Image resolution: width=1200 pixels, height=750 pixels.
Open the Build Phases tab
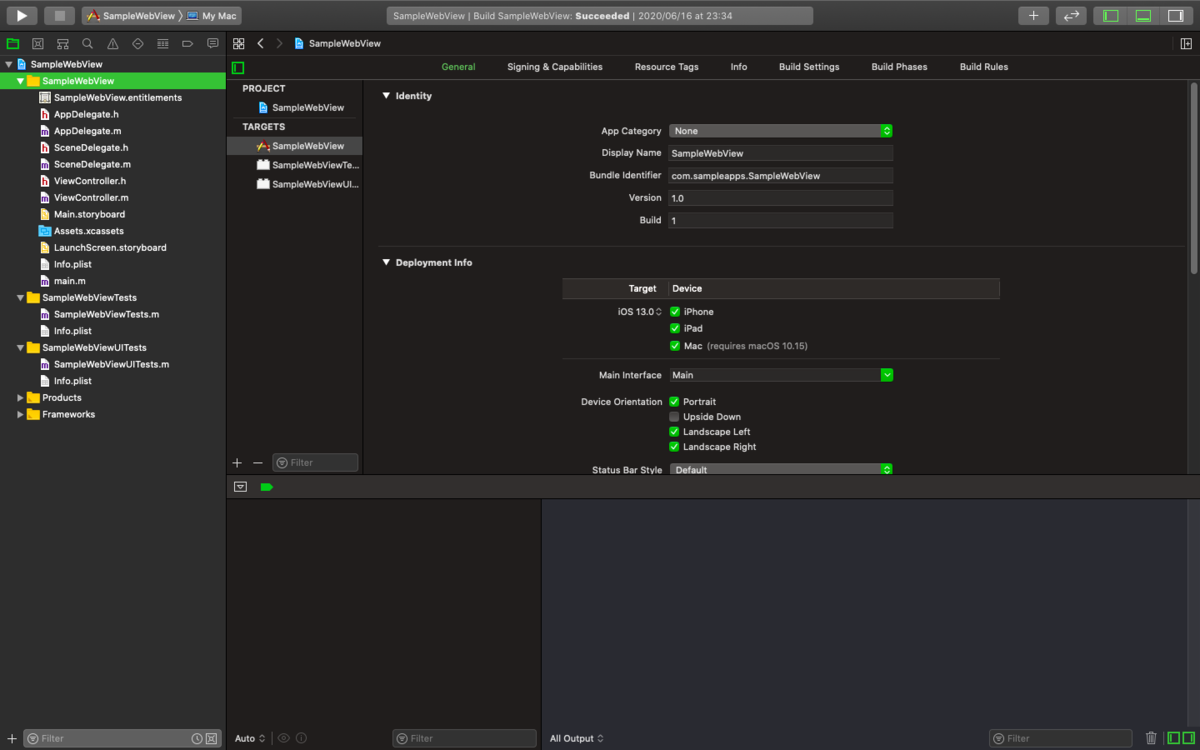[x=899, y=67]
